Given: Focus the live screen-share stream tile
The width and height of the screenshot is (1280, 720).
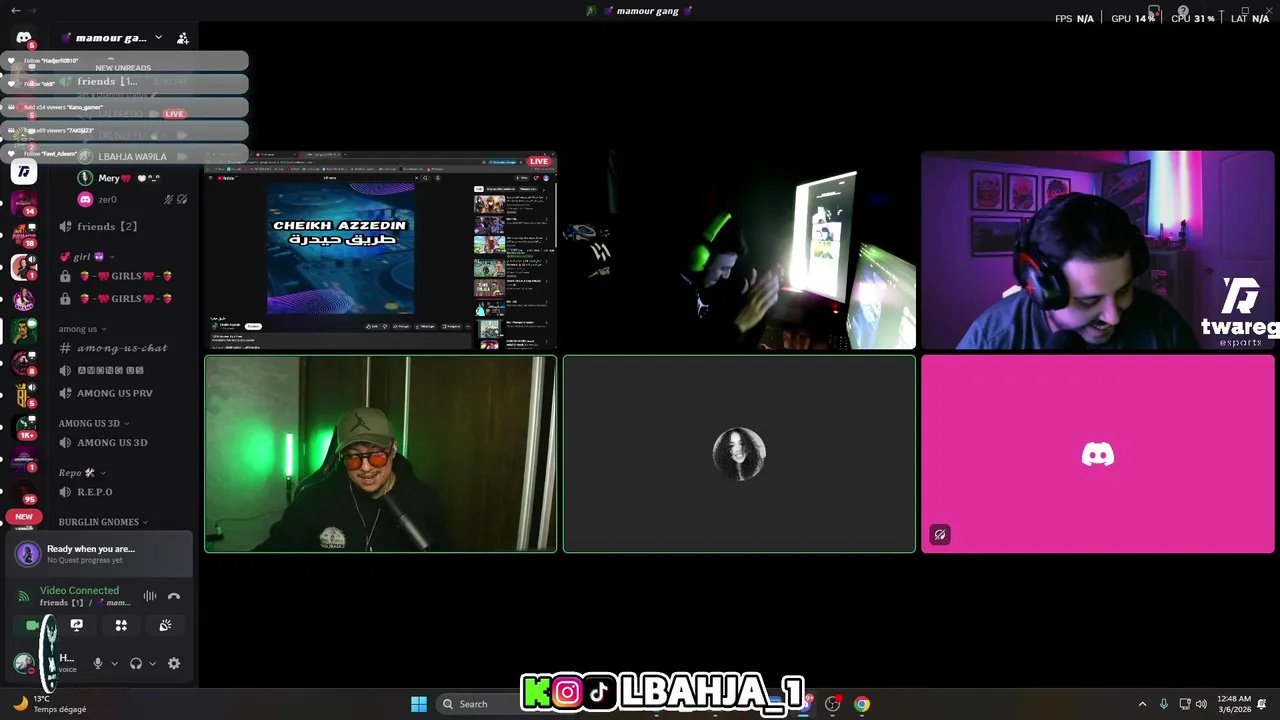Looking at the screenshot, I should 381,250.
